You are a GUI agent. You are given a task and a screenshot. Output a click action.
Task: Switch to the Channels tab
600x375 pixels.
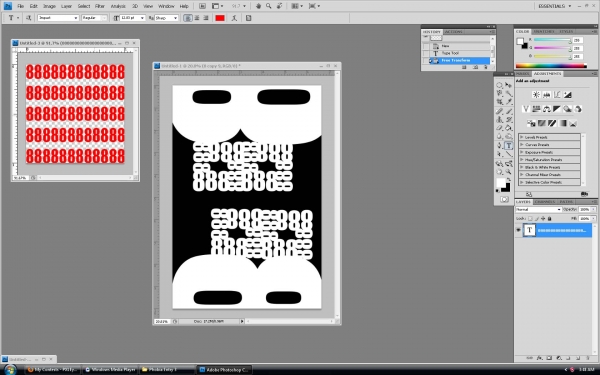(x=545, y=202)
